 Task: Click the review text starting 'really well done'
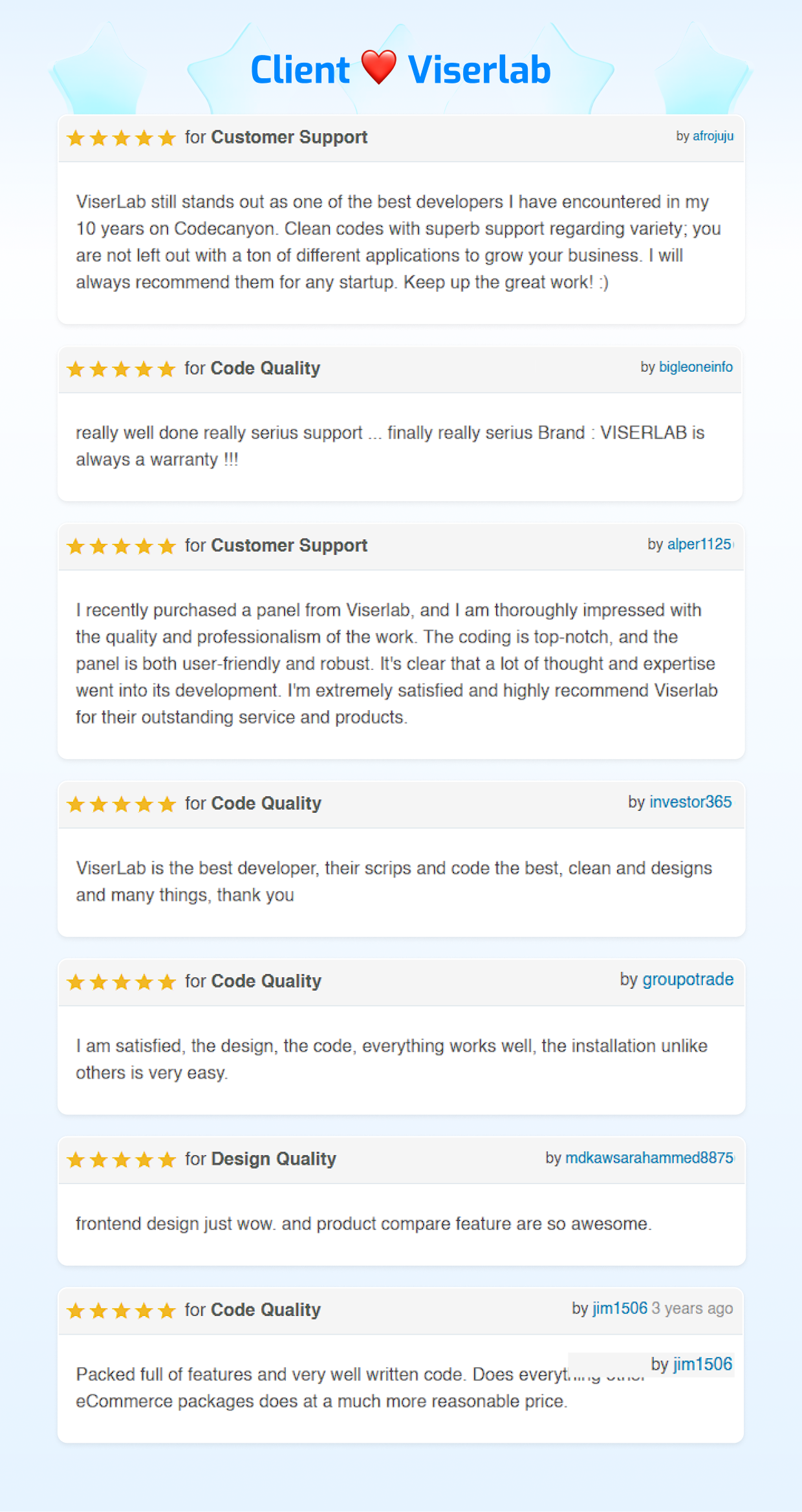[x=389, y=446]
